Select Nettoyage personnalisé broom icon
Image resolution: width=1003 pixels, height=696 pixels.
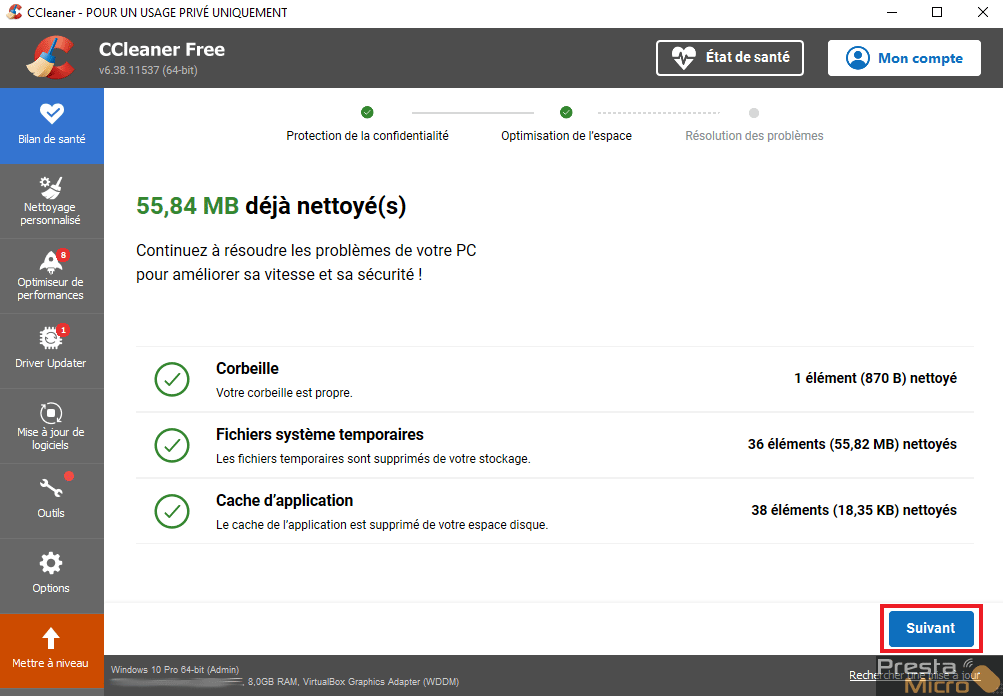click(51, 187)
